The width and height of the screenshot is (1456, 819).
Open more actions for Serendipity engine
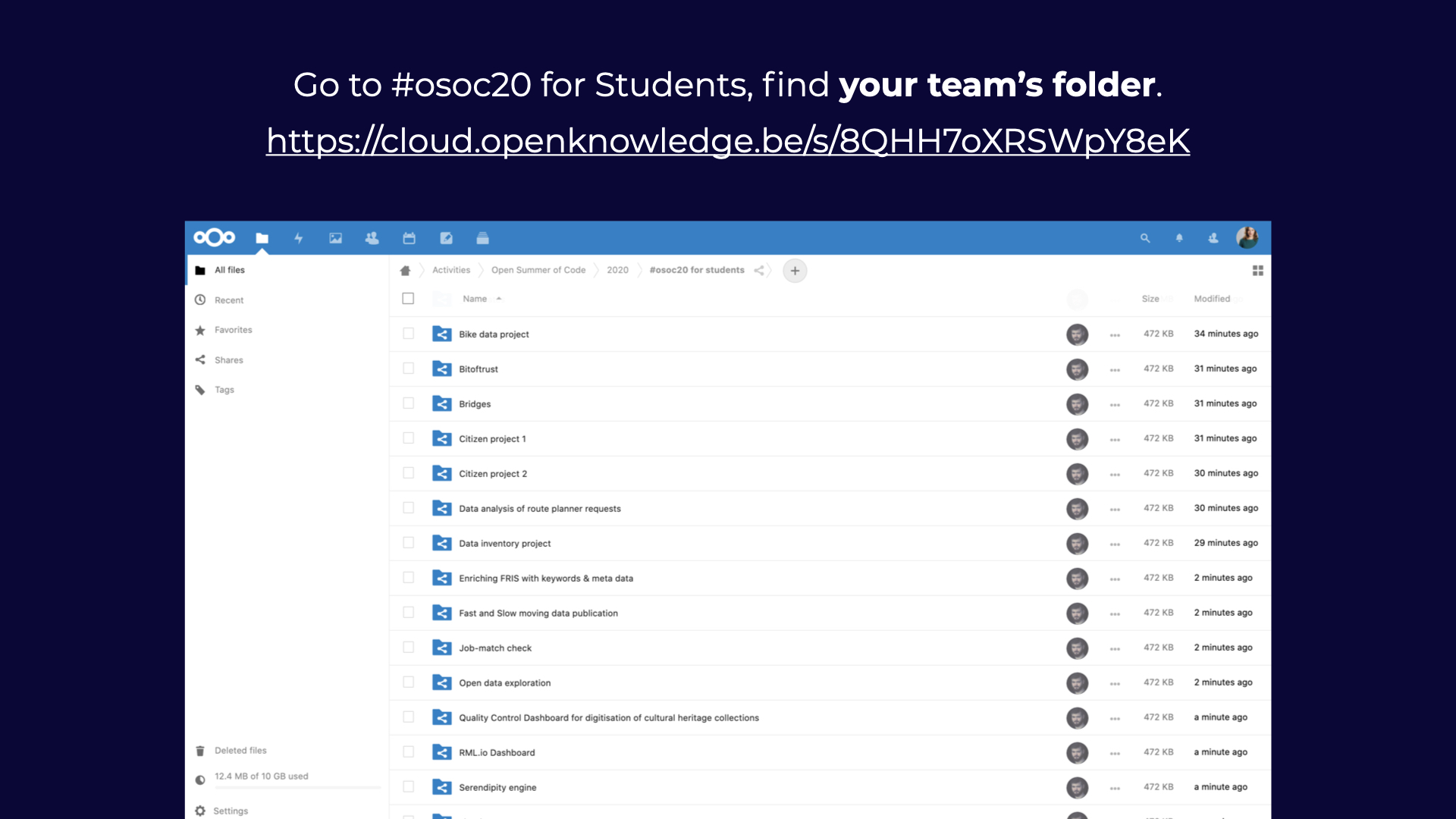tap(1115, 788)
